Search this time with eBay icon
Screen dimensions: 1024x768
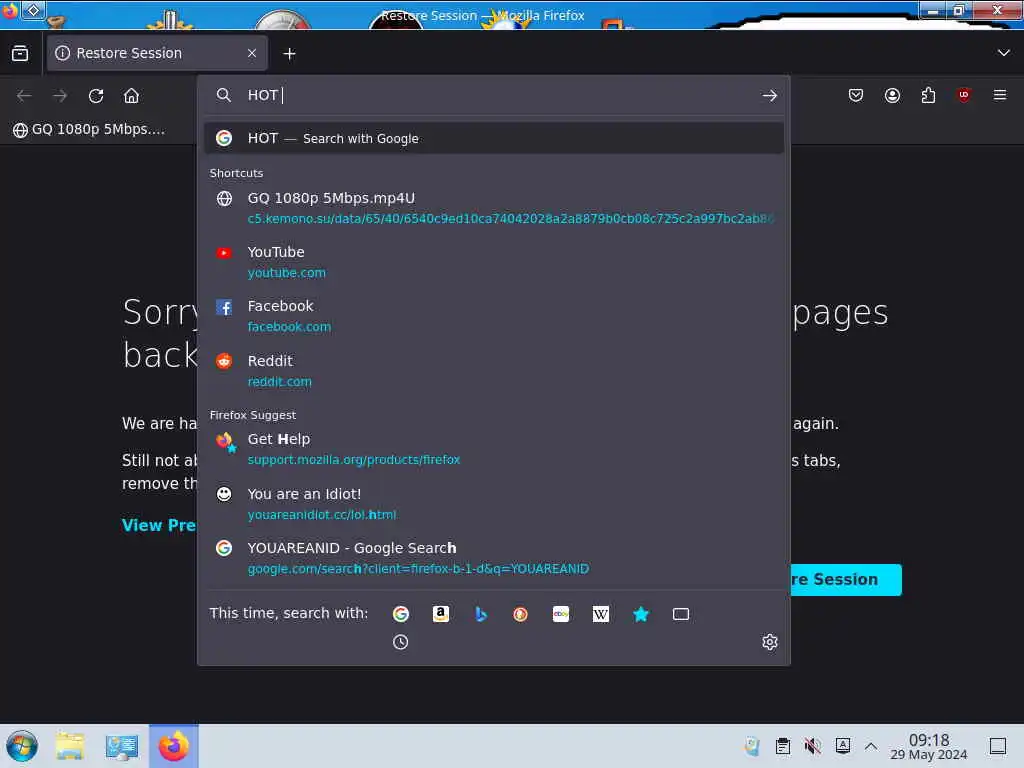[x=561, y=614]
